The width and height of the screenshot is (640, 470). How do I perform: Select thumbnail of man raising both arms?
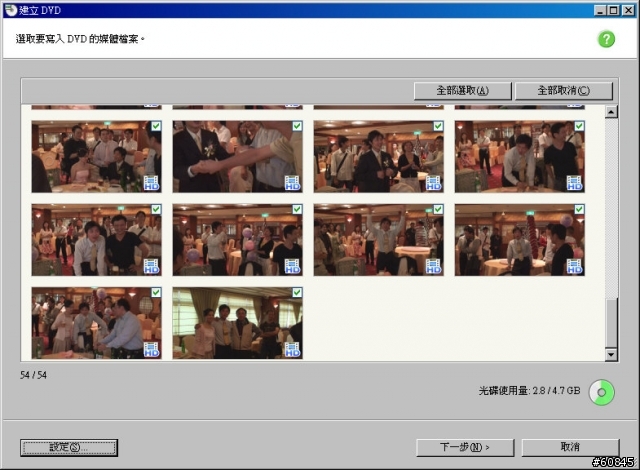[x=379, y=240]
